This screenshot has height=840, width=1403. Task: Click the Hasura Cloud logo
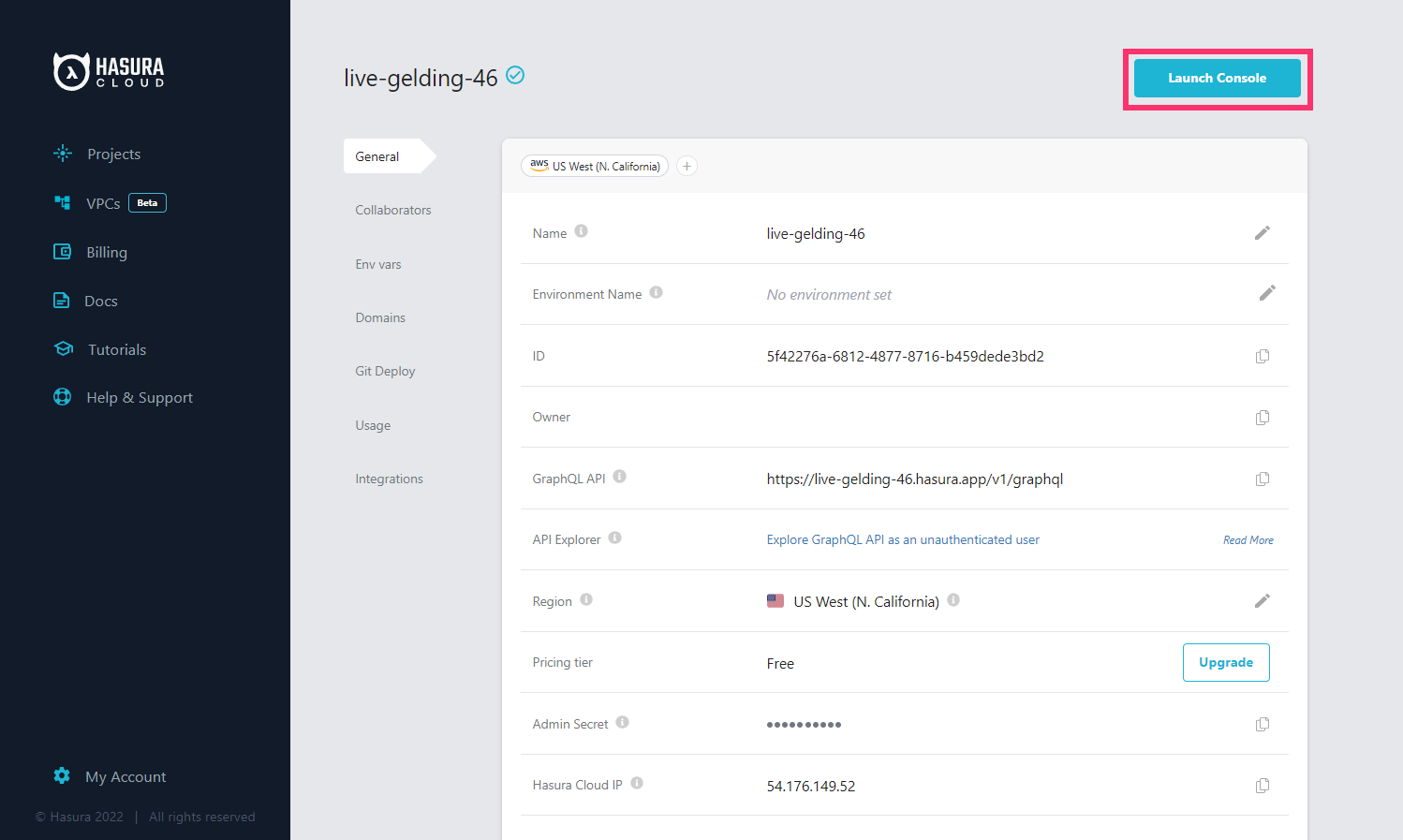[x=109, y=70]
